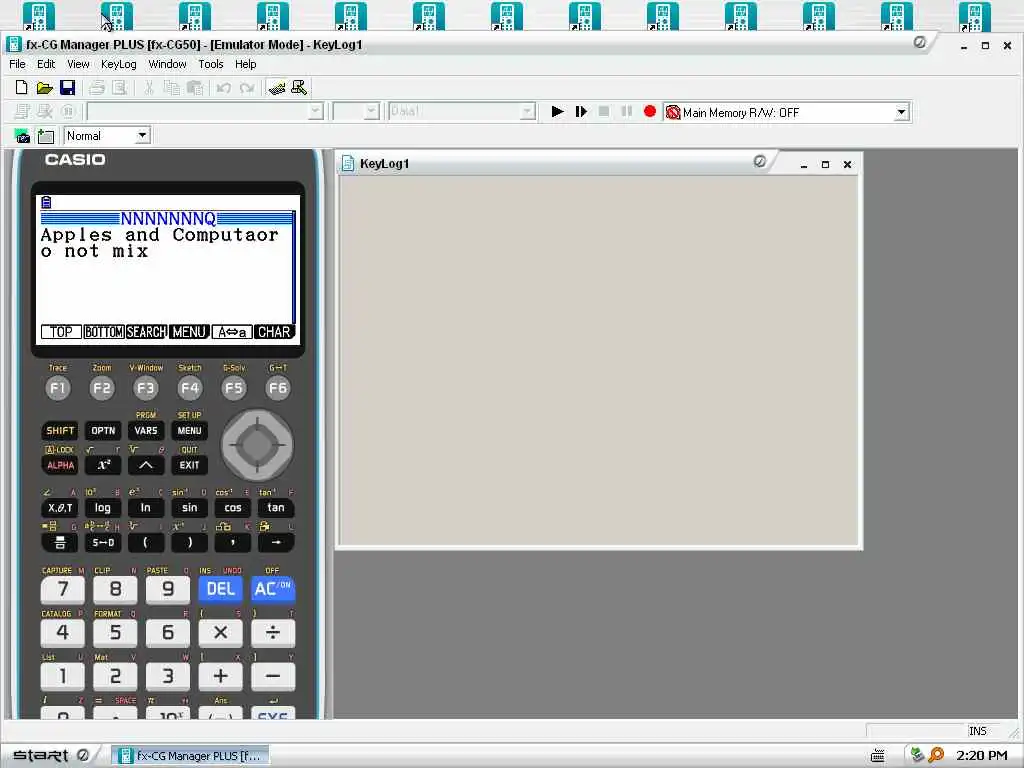This screenshot has width=1024, height=768.
Task: Click the Print toolbar icon
Action: pos(97,88)
